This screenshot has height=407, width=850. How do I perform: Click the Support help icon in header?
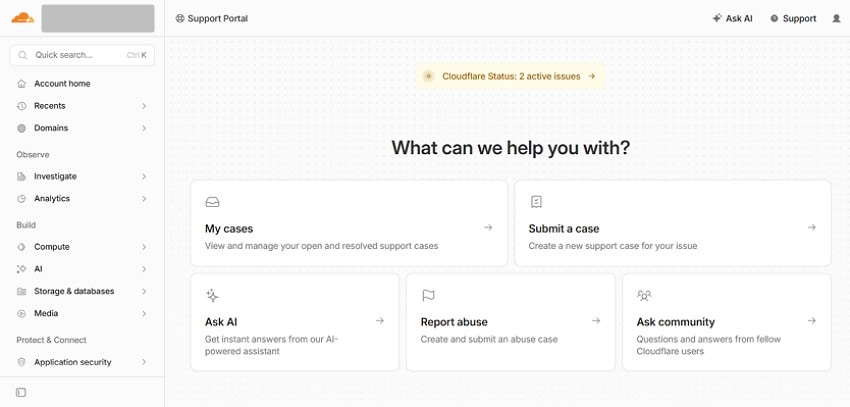[x=774, y=18]
